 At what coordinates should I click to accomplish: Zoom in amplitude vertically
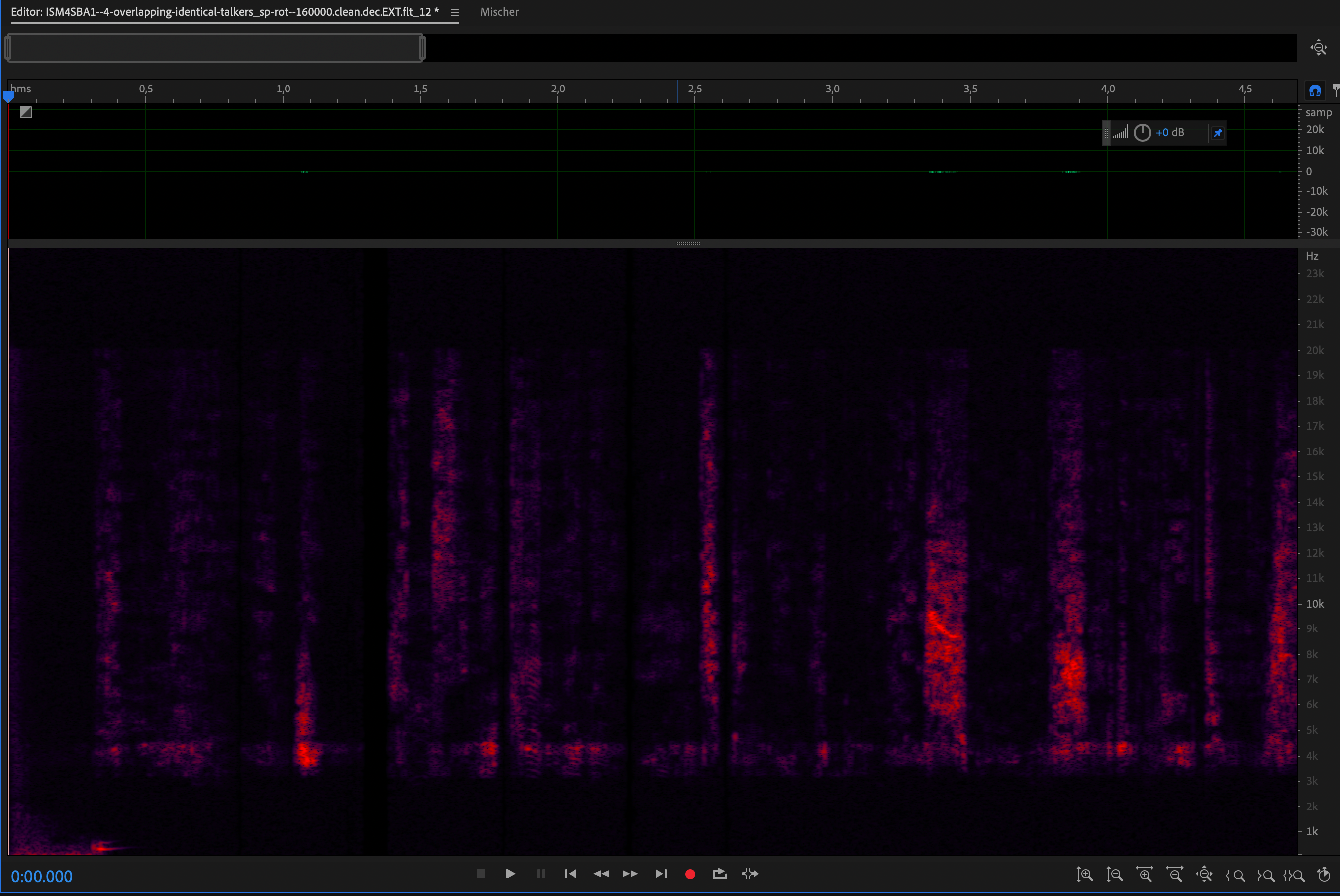[x=1084, y=875]
